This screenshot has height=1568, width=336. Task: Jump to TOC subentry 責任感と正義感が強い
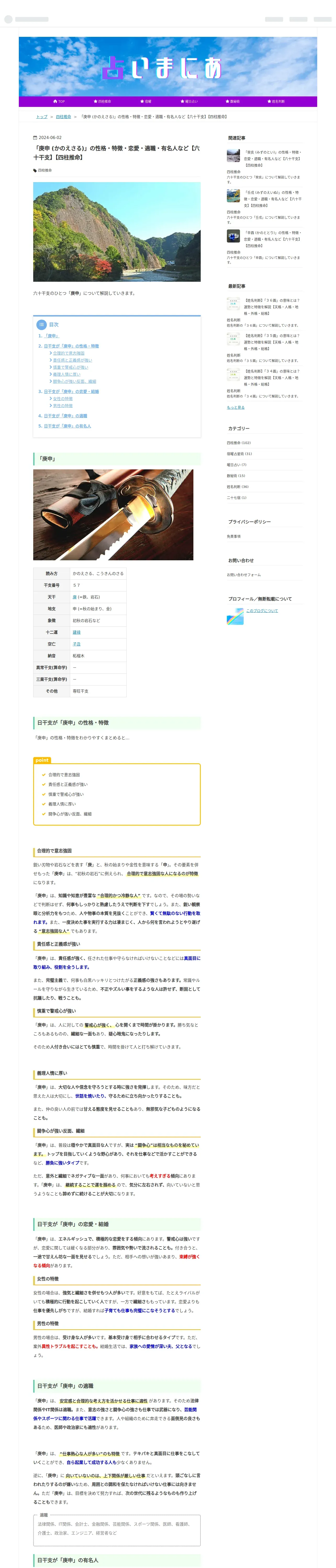point(72,360)
